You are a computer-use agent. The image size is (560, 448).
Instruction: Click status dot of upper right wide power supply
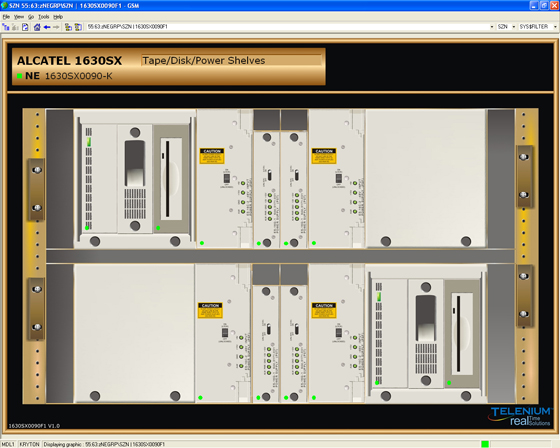click(314, 243)
